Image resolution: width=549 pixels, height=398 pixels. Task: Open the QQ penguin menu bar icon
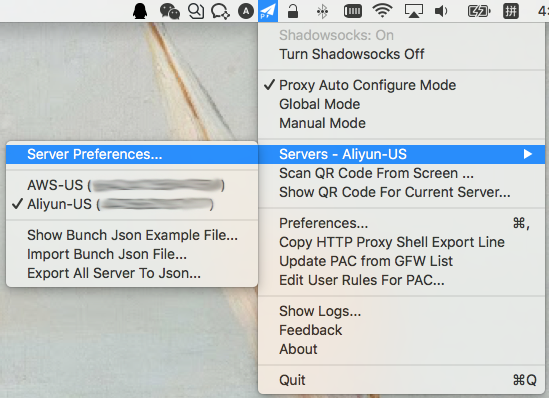pyautogui.click(x=140, y=12)
